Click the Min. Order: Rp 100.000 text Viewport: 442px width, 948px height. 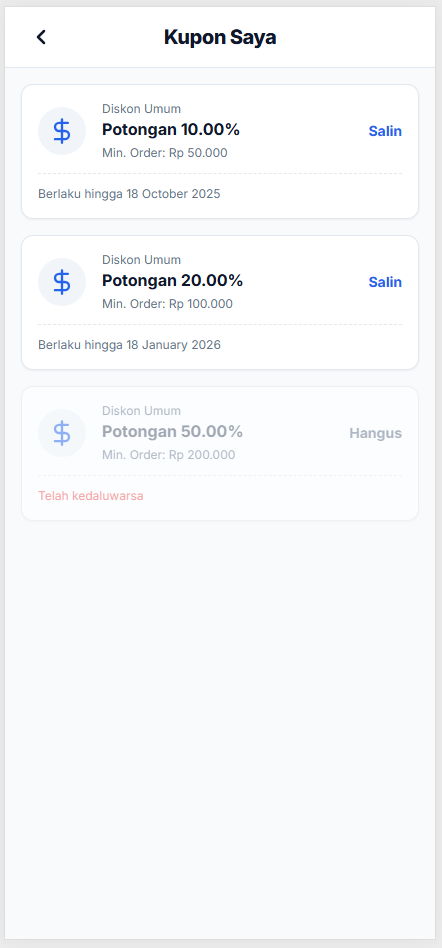pyautogui.click(x=167, y=304)
